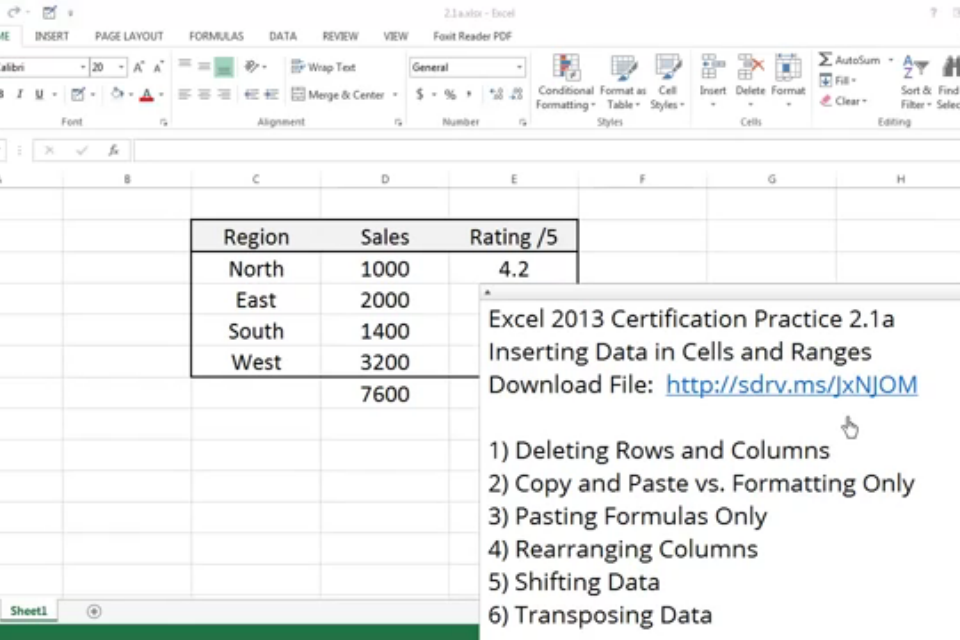Image resolution: width=960 pixels, height=640 pixels.
Task: Click the Insert Function fx button
Action: (x=113, y=150)
